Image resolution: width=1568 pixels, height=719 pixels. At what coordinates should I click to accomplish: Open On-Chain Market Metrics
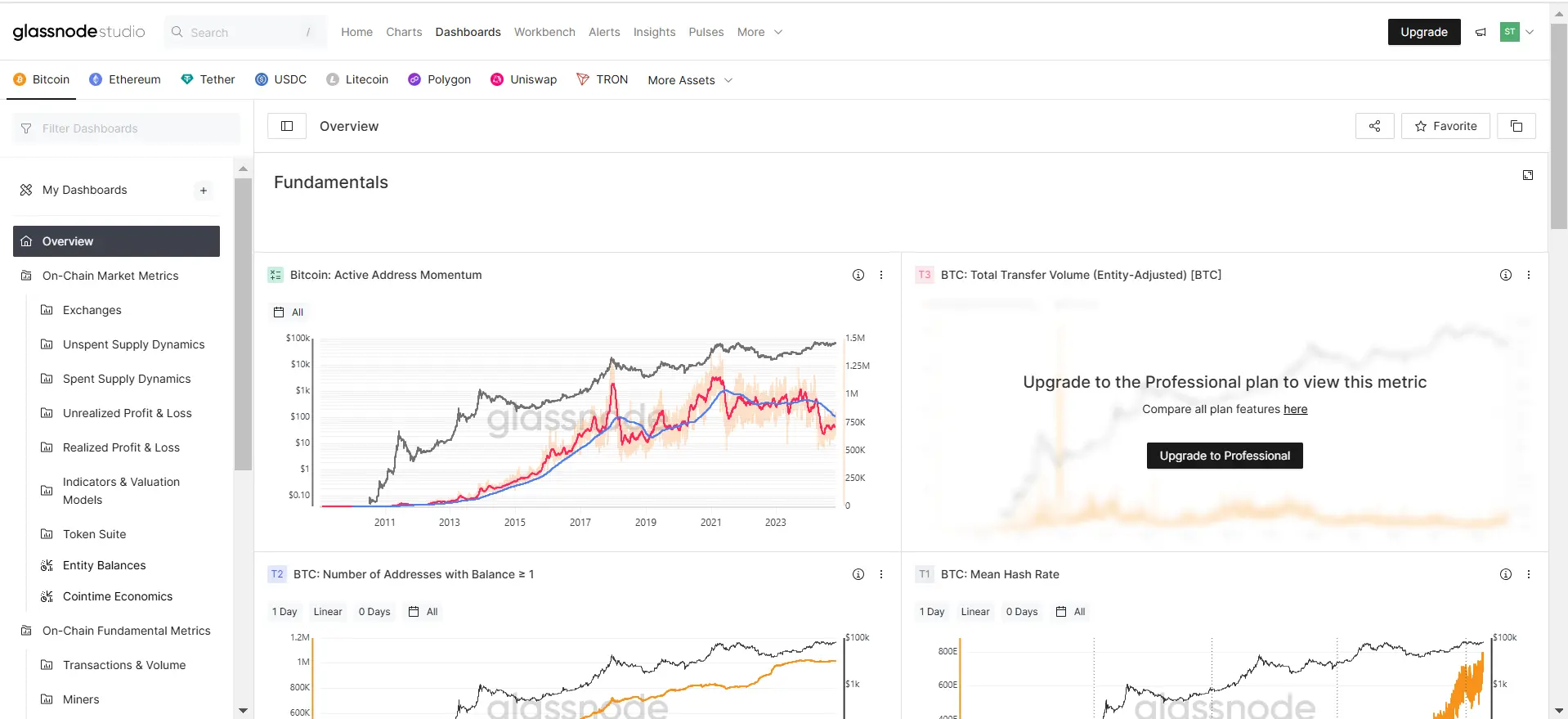(110, 276)
